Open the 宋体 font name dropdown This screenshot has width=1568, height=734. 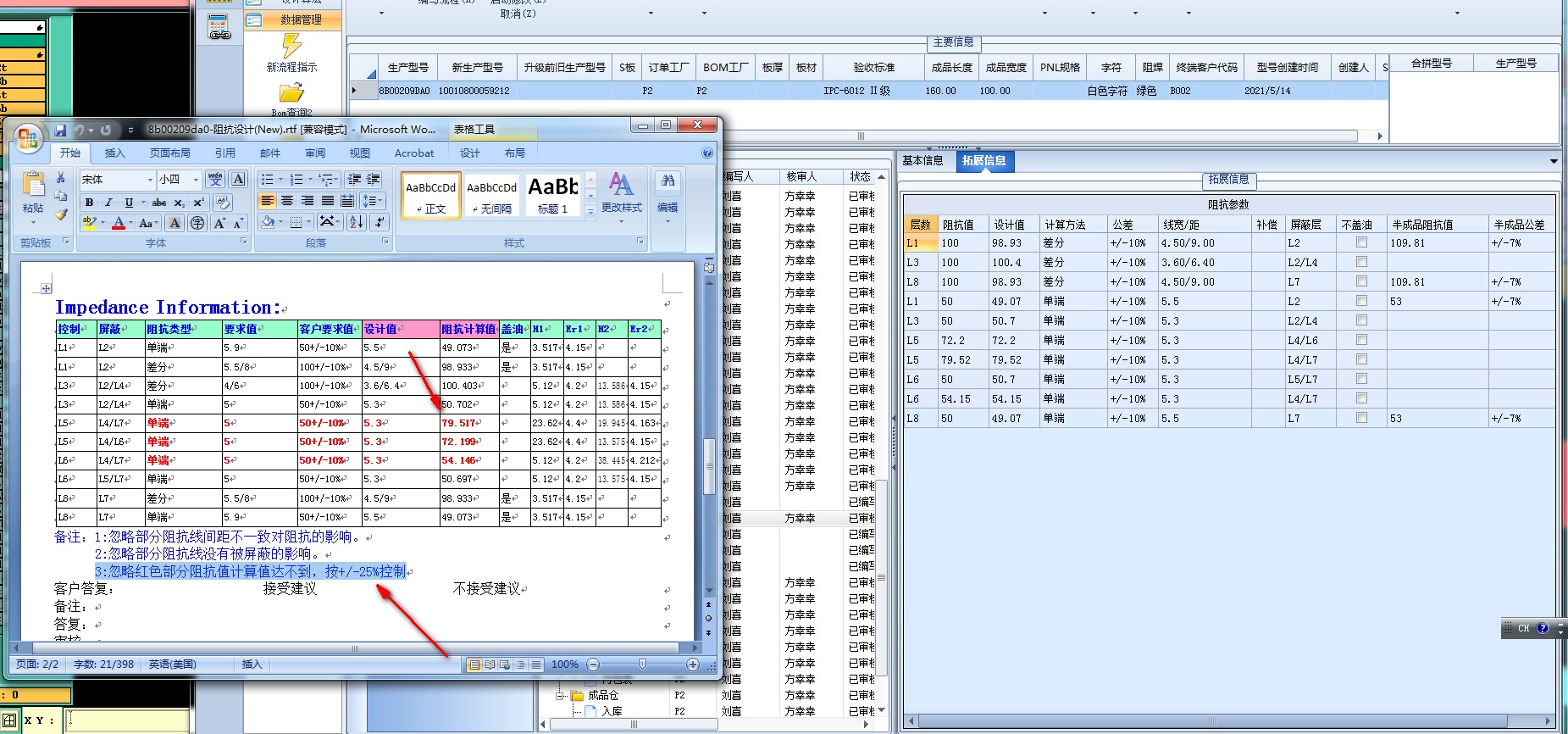pyautogui.click(x=150, y=180)
